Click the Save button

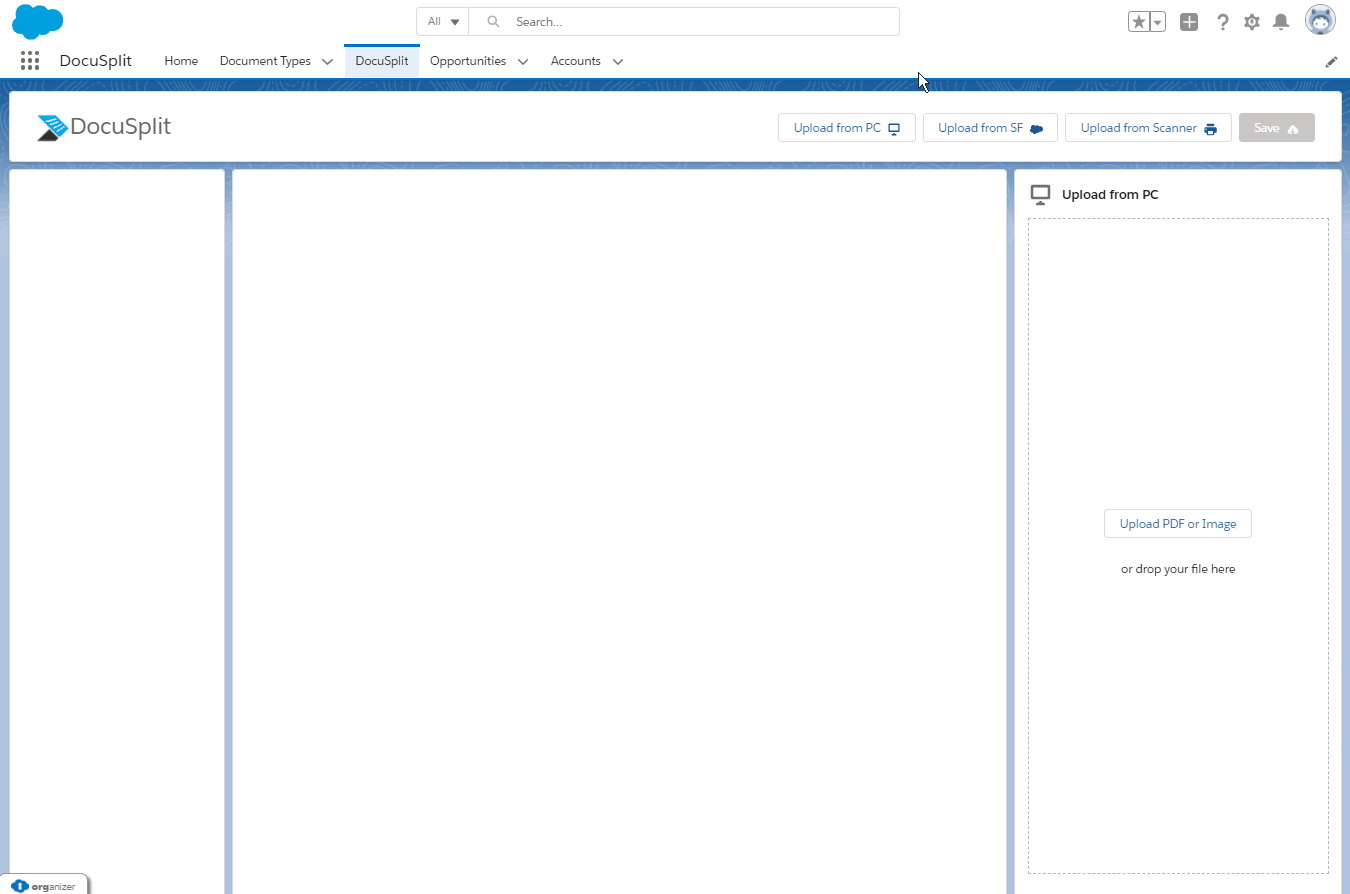tap(1277, 128)
